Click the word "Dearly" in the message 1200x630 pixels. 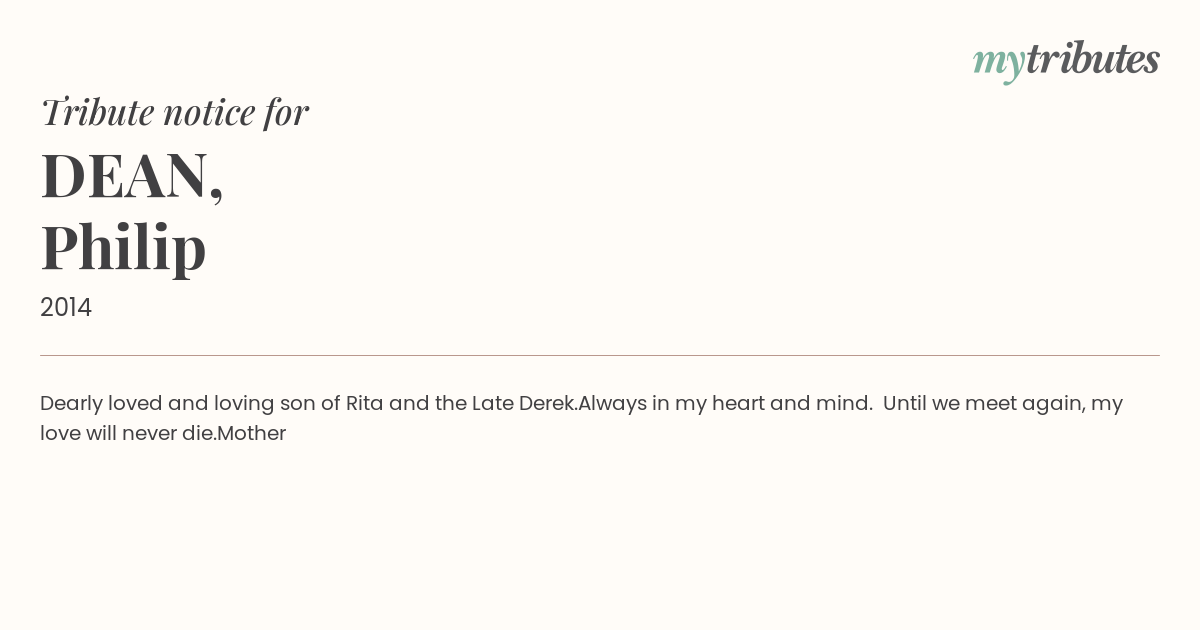(71, 404)
